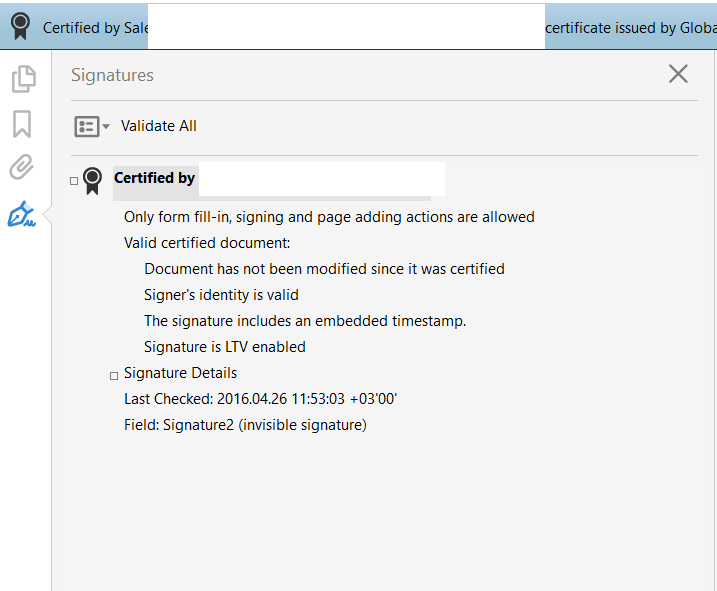Open the Attachments paperclip panel
Viewport: 717px width, 591px height.
(x=22, y=167)
